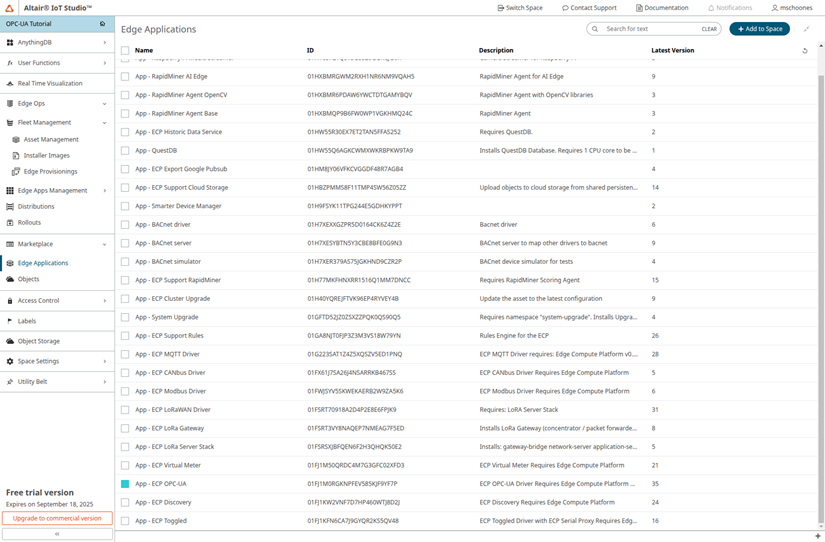Viewport: 825px width, 542px height.
Task: Tick the App - ECP MQTT Driver checkbox
Action: click(125, 354)
